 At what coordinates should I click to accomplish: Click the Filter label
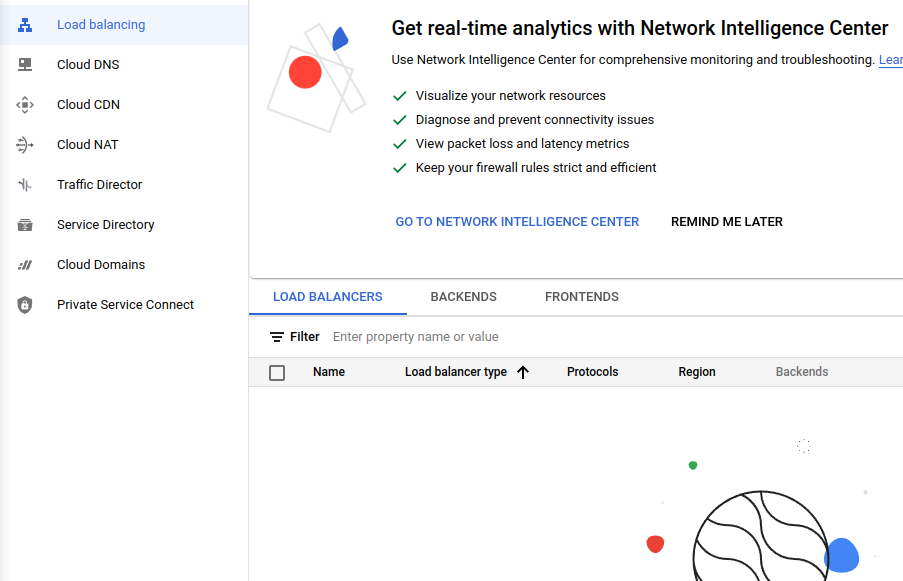305,337
